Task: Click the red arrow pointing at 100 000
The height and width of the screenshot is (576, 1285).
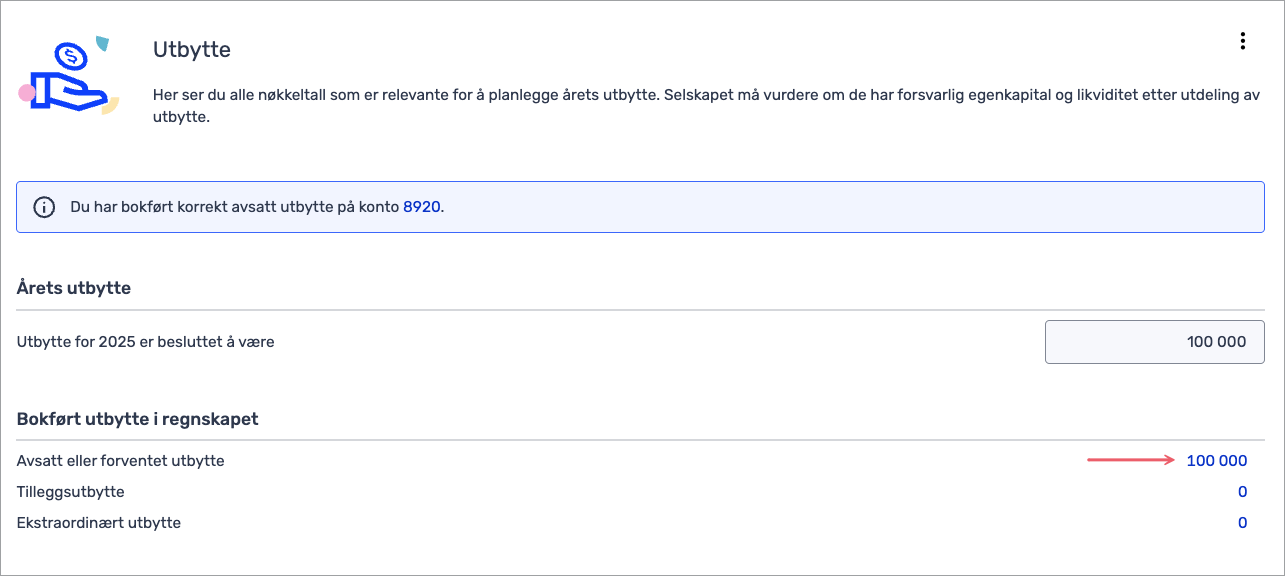Action: pyautogui.click(x=1131, y=460)
